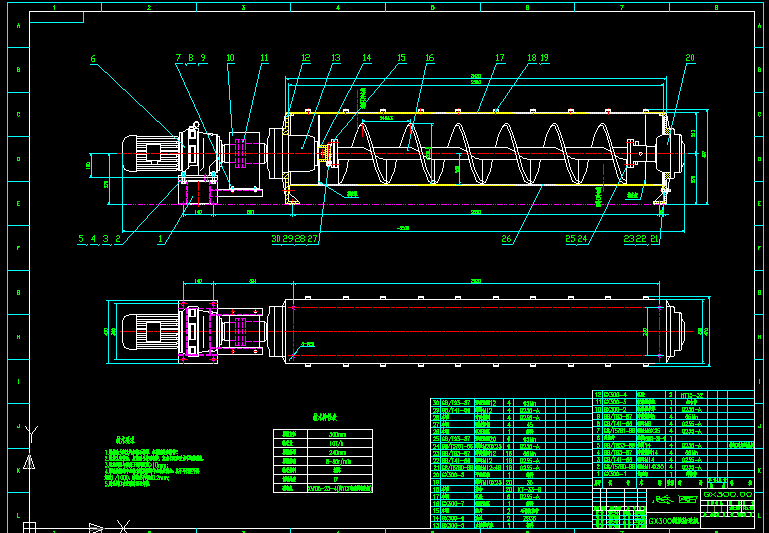Viewport: 769px width, 533px height.
Task: Click the motor in the top view
Action: [151, 154]
